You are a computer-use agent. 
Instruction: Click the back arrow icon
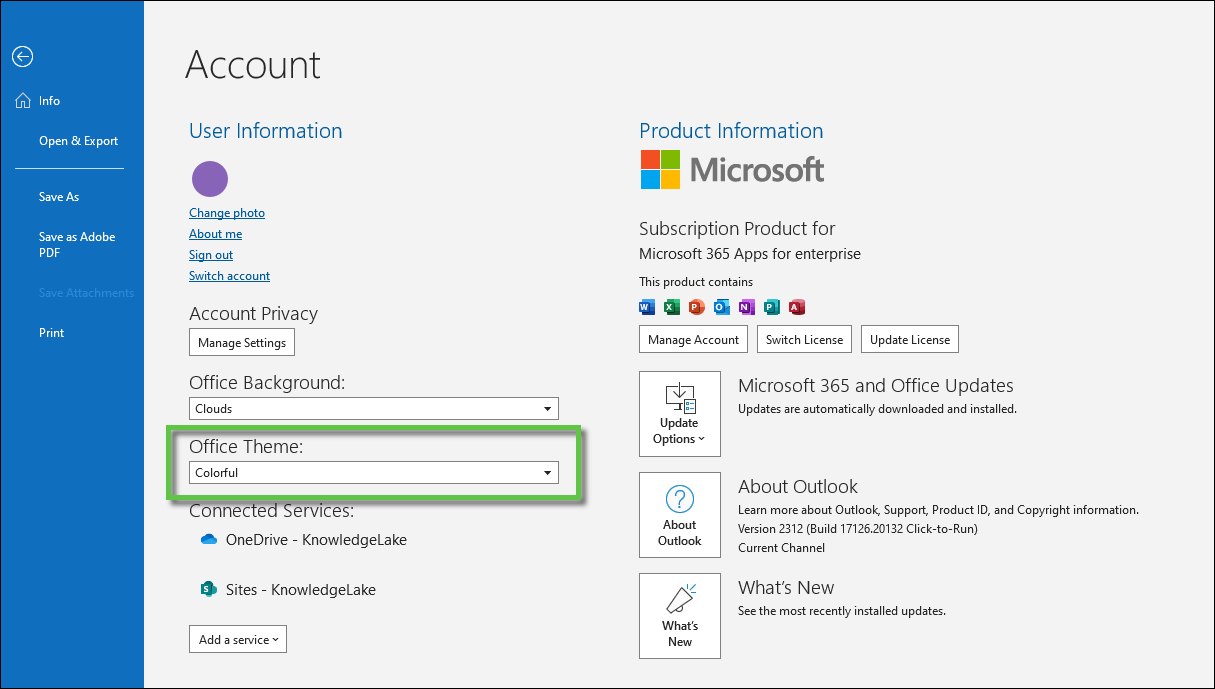click(x=22, y=57)
